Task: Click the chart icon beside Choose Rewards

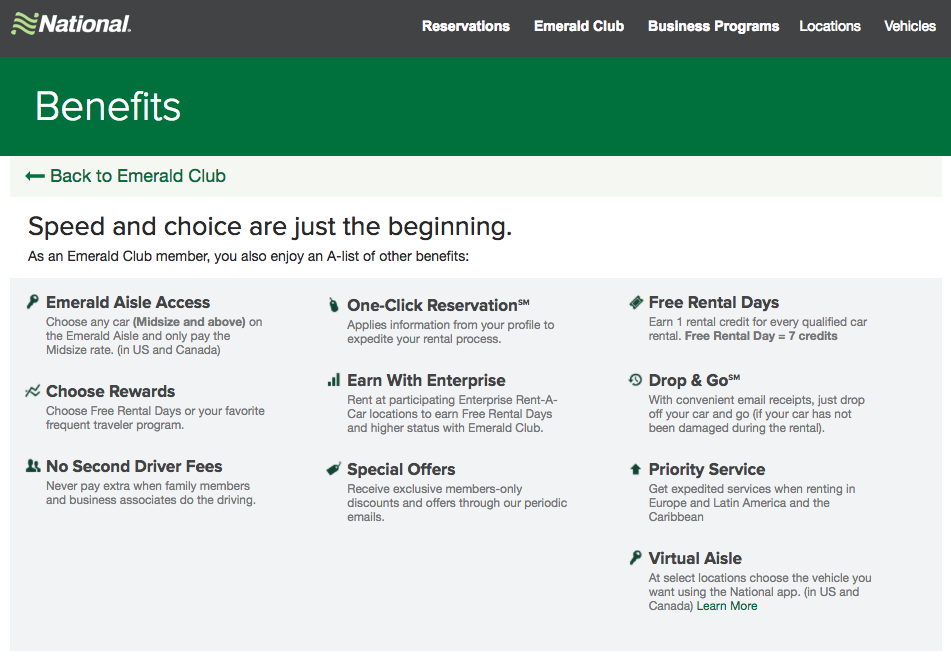Action: coord(33,391)
